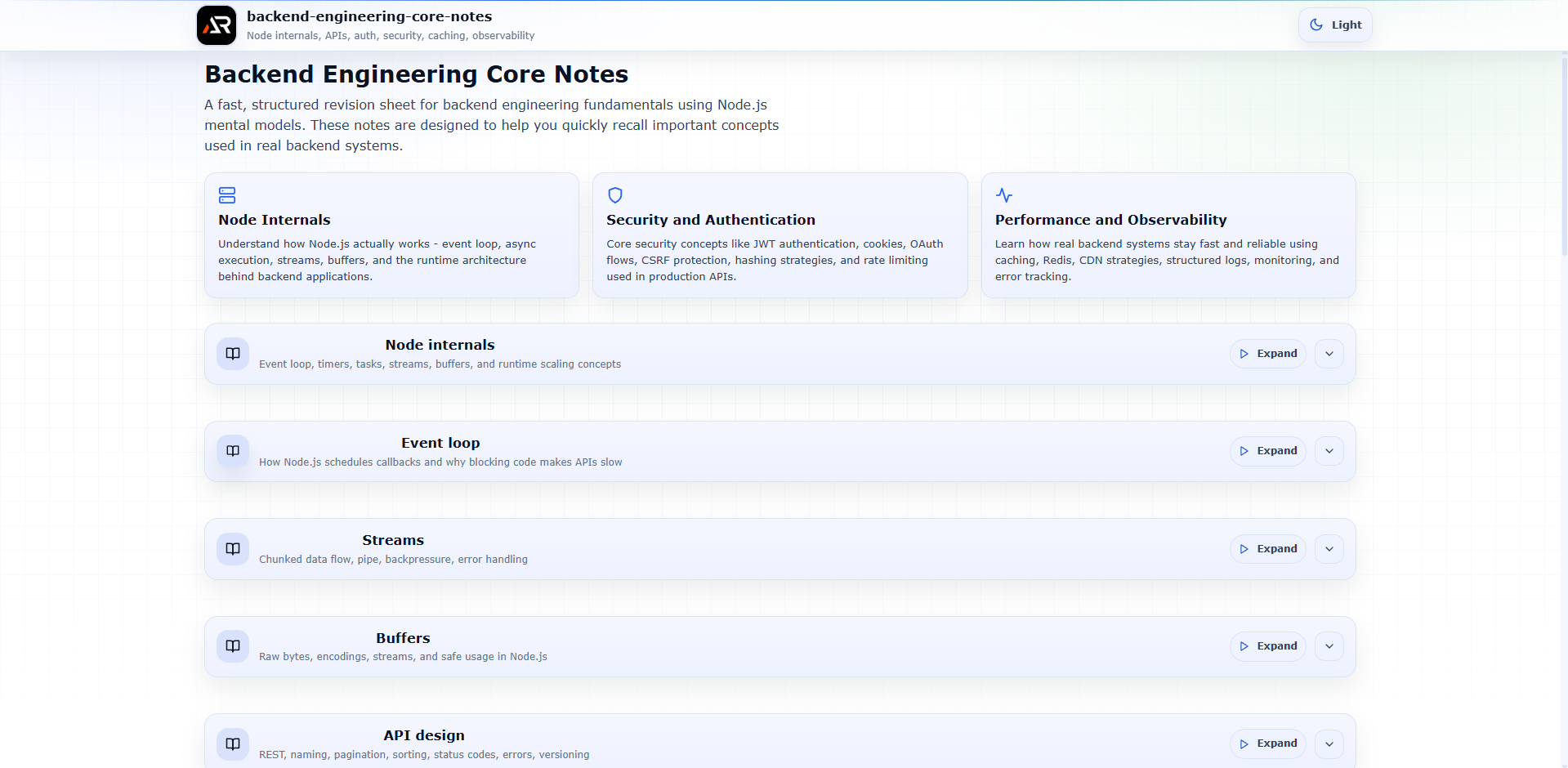The image size is (1568, 768).
Task: Click the backend-engineering-core-notes header title
Action: [369, 16]
